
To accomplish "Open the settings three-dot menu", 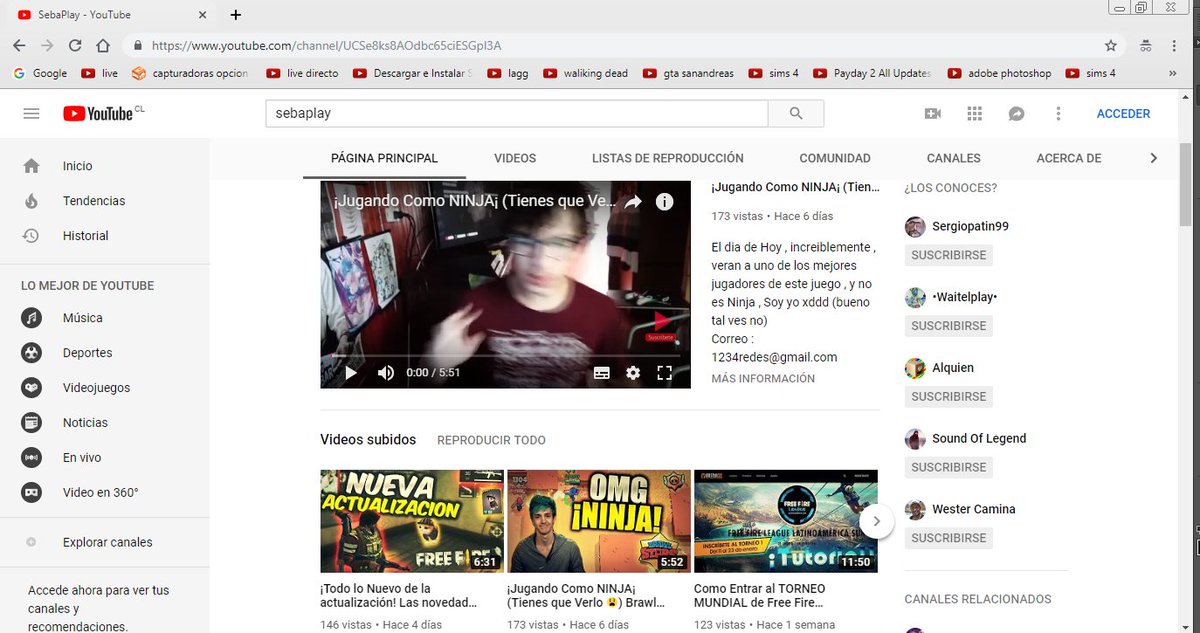I will pyautogui.click(x=1058, y=114).
